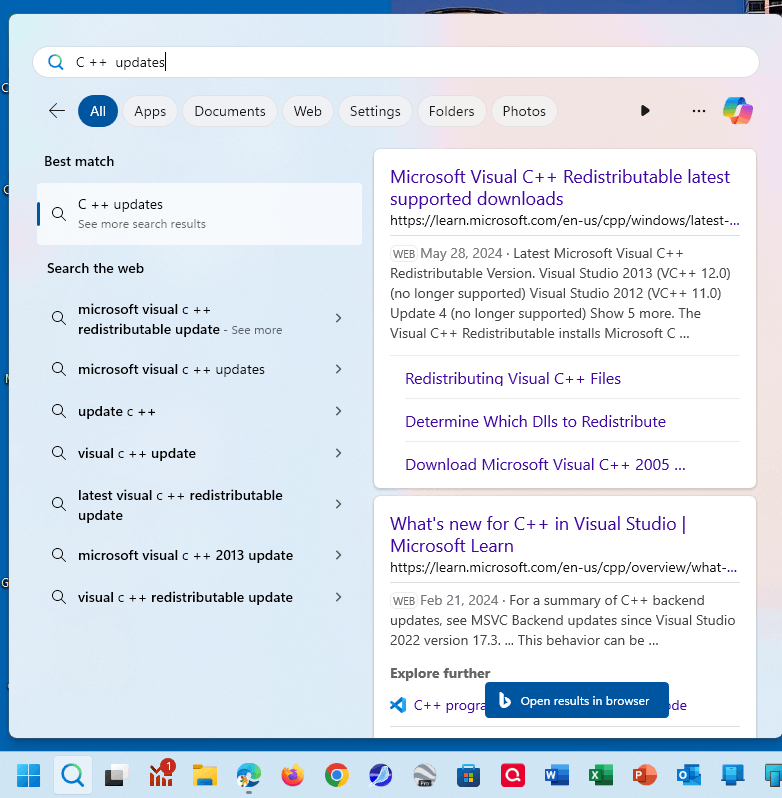Expand 'latest visual c ++ redistributable update' arrow
The width and height of the screenshot is (782, 798).
[x=338, y=504]
